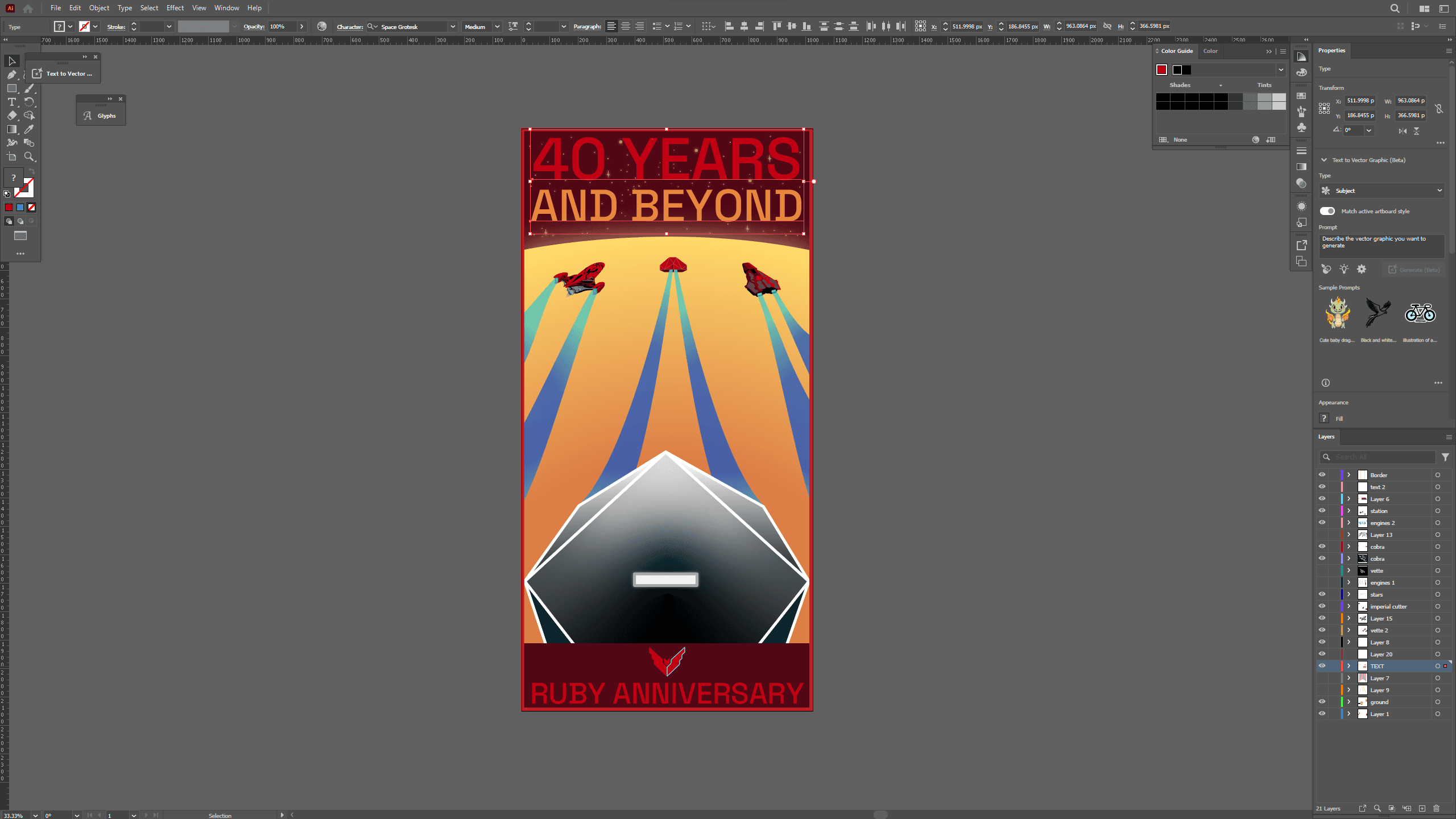Image resolution: width=1456 pixels, height=819 pixels.
Task: Click the prompt description text field
Action: [1381, 246]
